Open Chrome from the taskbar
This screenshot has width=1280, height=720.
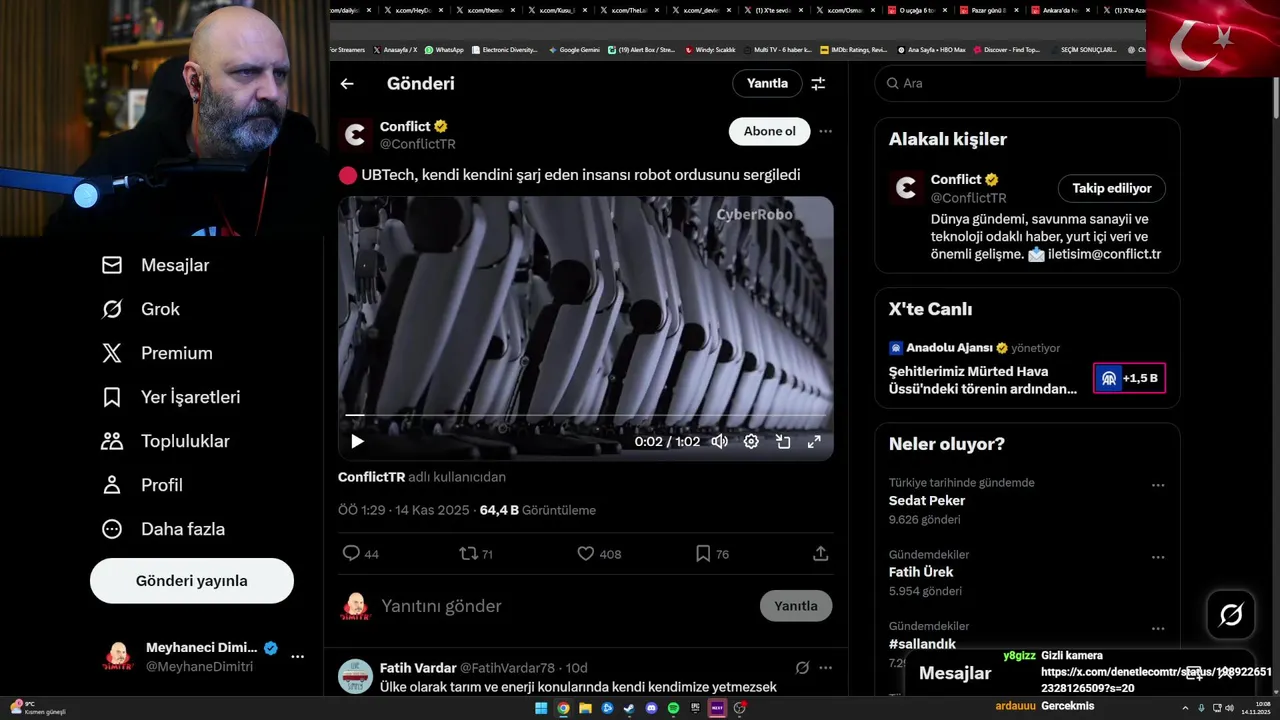[x=563, y=708]
